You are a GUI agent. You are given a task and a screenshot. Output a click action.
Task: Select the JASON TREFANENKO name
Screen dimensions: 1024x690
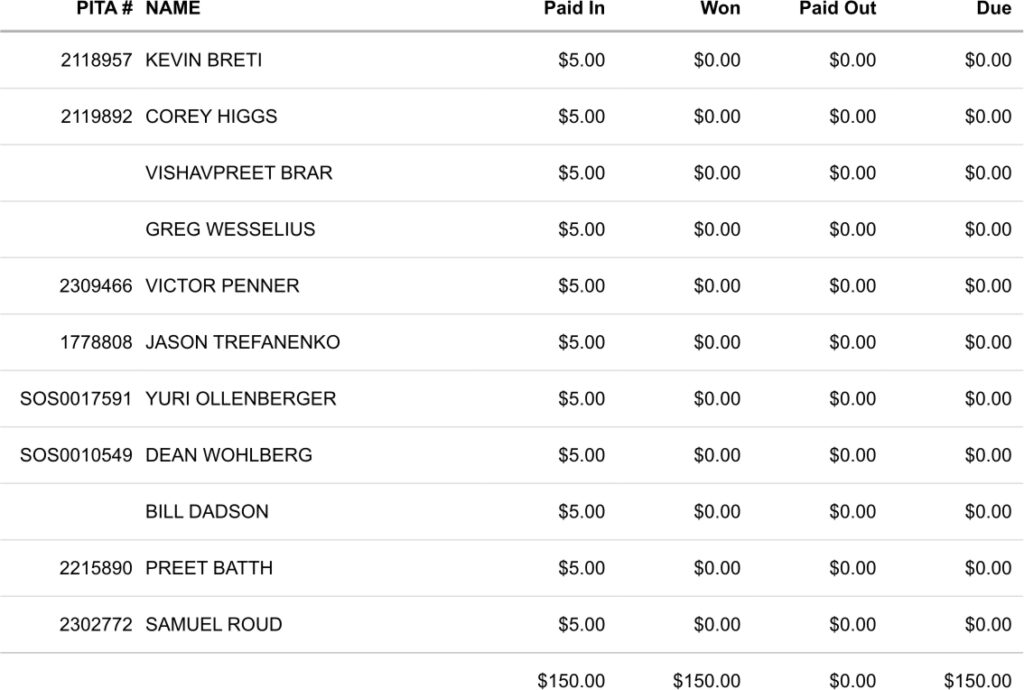243,342
